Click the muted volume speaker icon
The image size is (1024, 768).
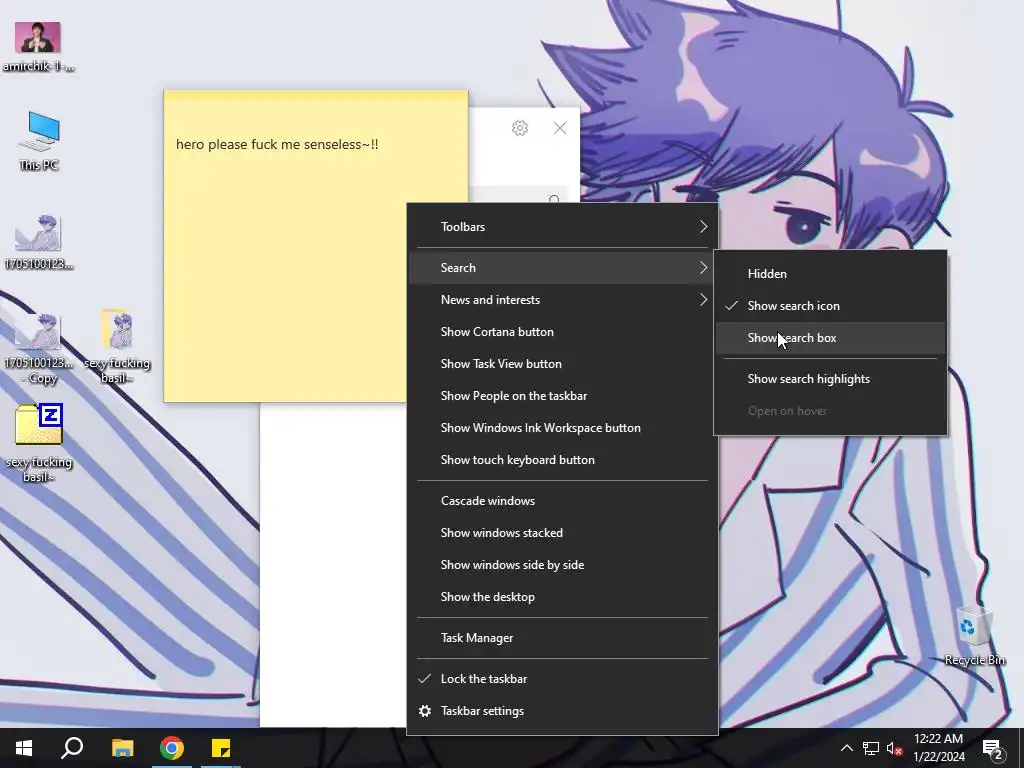(895, 748)
